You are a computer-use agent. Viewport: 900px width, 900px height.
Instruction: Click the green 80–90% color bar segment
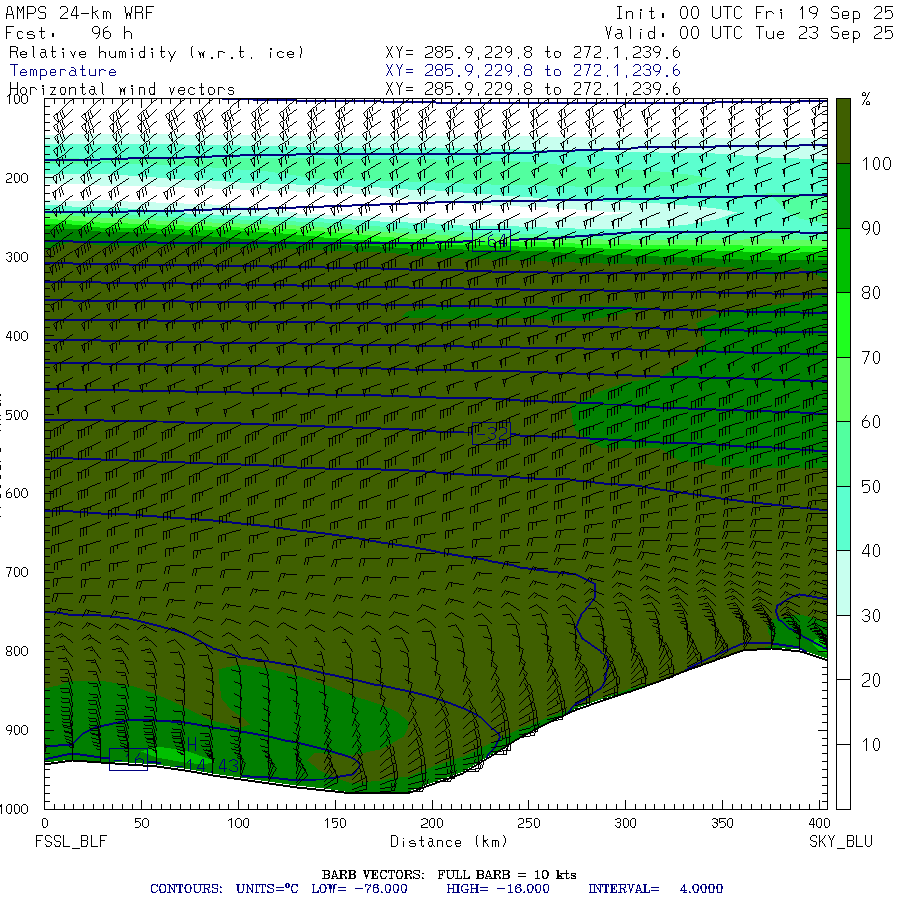(843, 261)
